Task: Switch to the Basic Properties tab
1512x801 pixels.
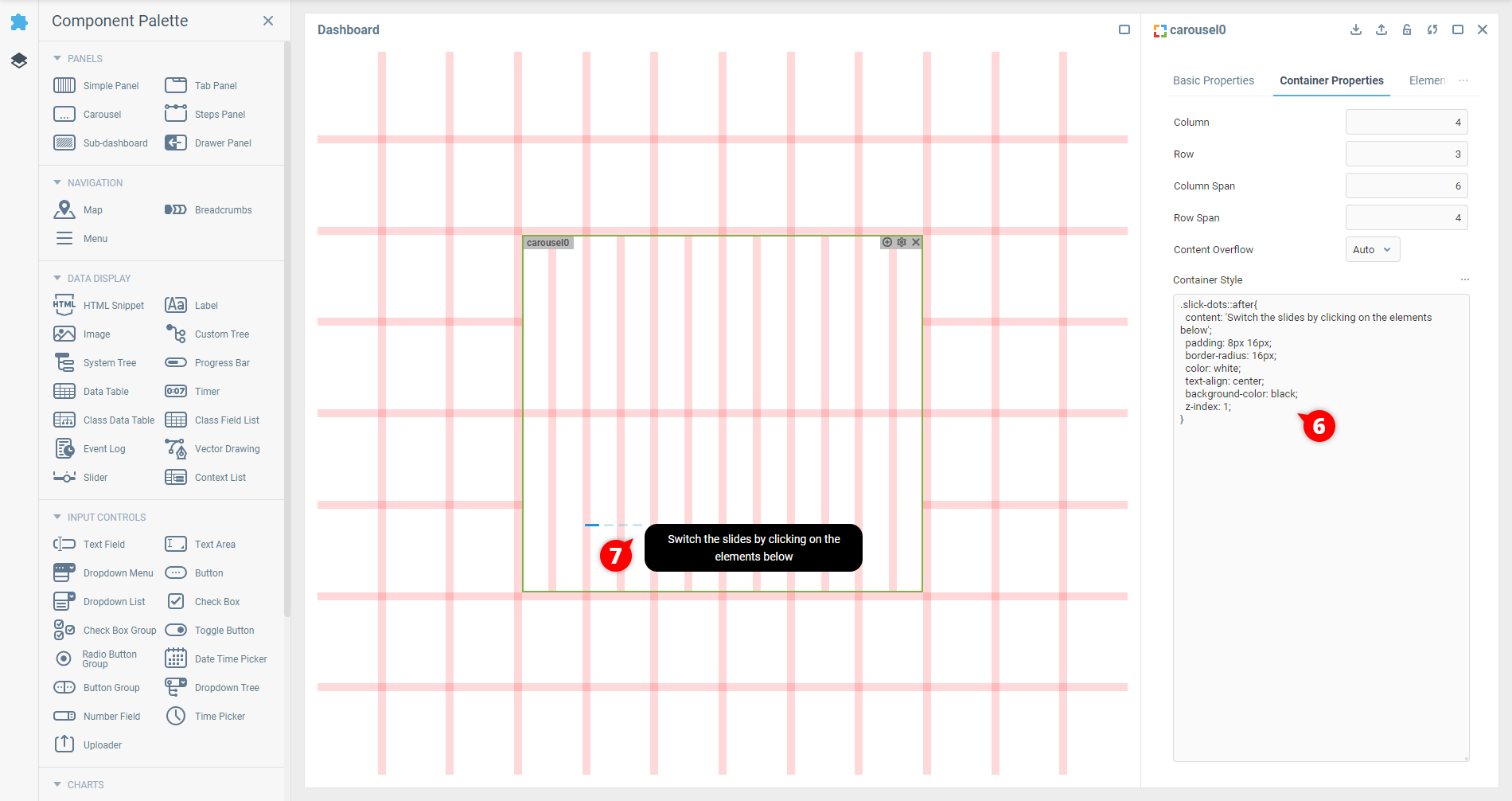Action: pyautogui.click(x=1213, y=80)
